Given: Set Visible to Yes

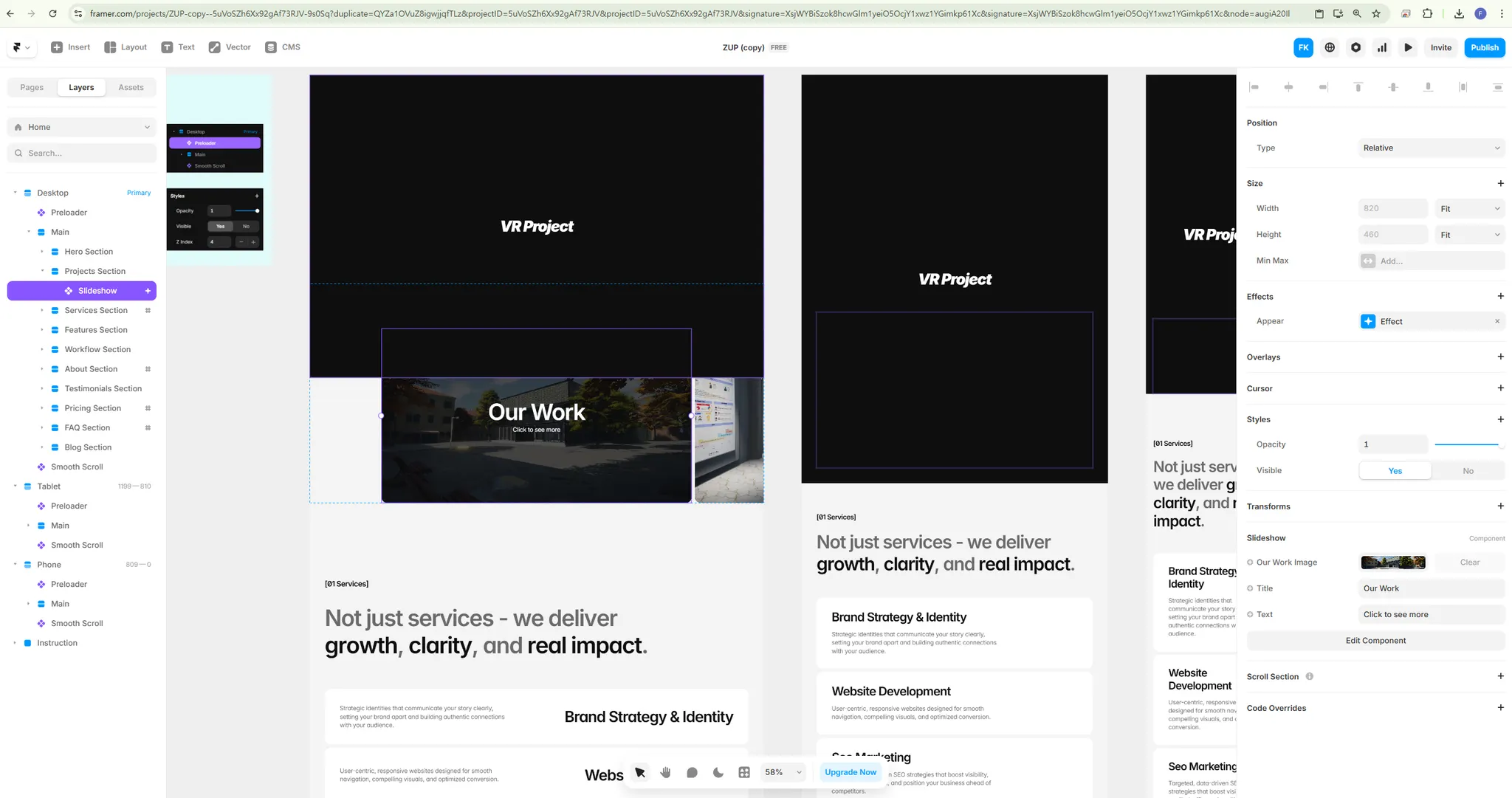Looking at the screenshot, I should click(x=1395, y=471).
